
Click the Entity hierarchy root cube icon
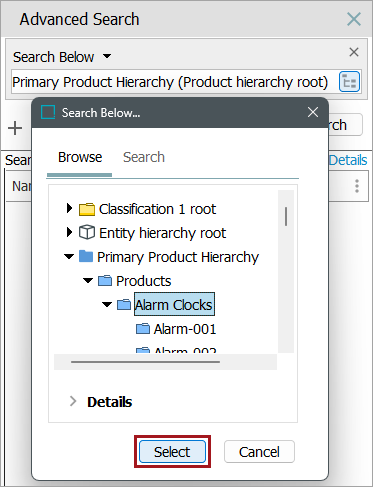coord(87,232)
